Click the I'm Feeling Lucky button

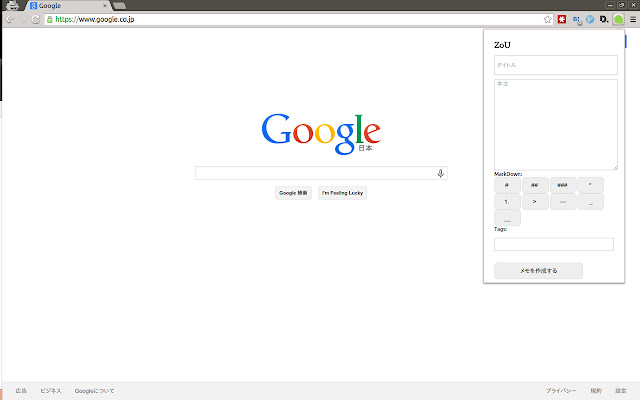[342, 193]
